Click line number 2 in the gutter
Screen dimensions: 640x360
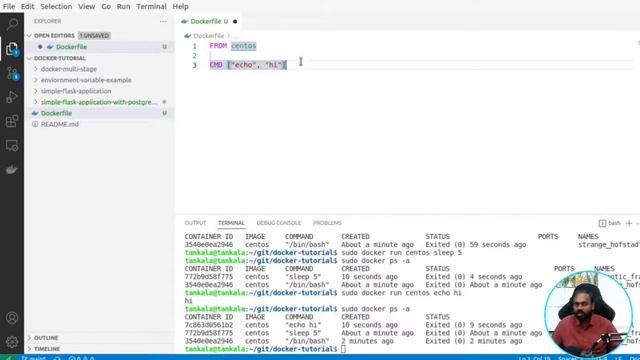194,56
